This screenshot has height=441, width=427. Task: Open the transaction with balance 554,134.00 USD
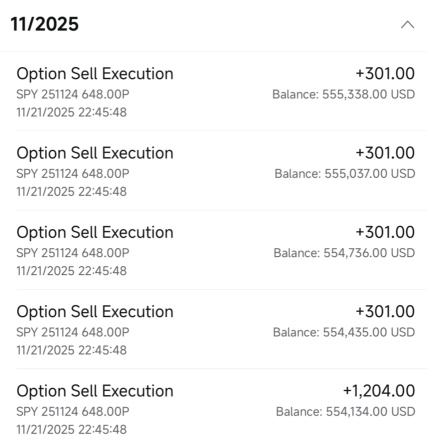tap(215, 405)
